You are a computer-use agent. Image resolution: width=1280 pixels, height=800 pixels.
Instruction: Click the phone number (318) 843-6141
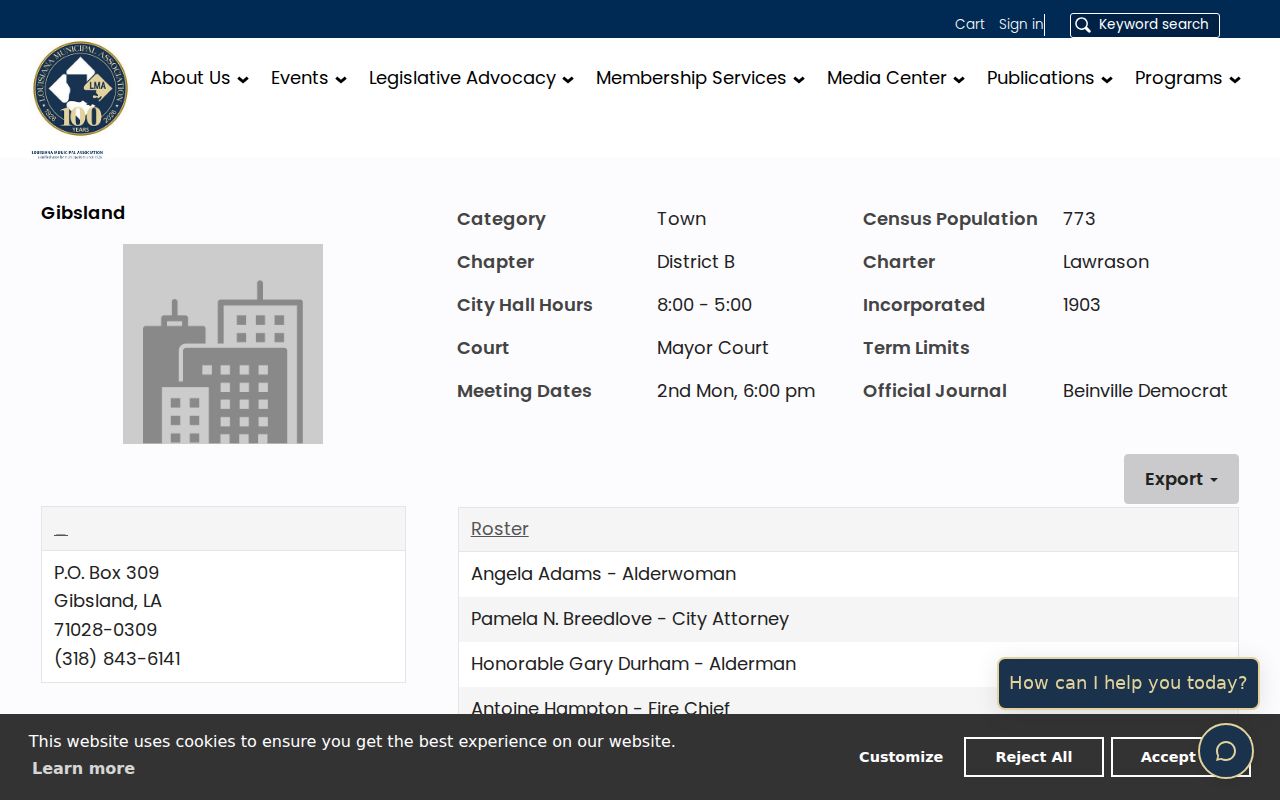click(x=117, y=658)
